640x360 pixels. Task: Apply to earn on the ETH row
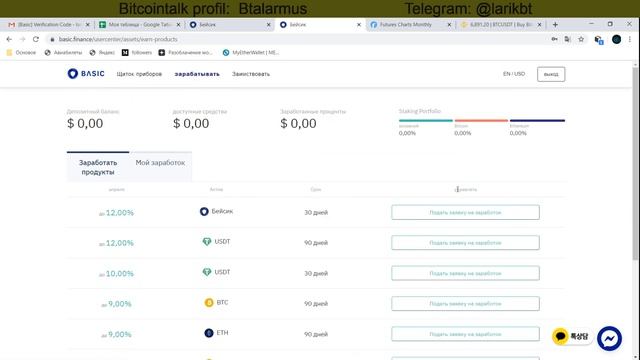pyautogui.click(x=465, y=334)
